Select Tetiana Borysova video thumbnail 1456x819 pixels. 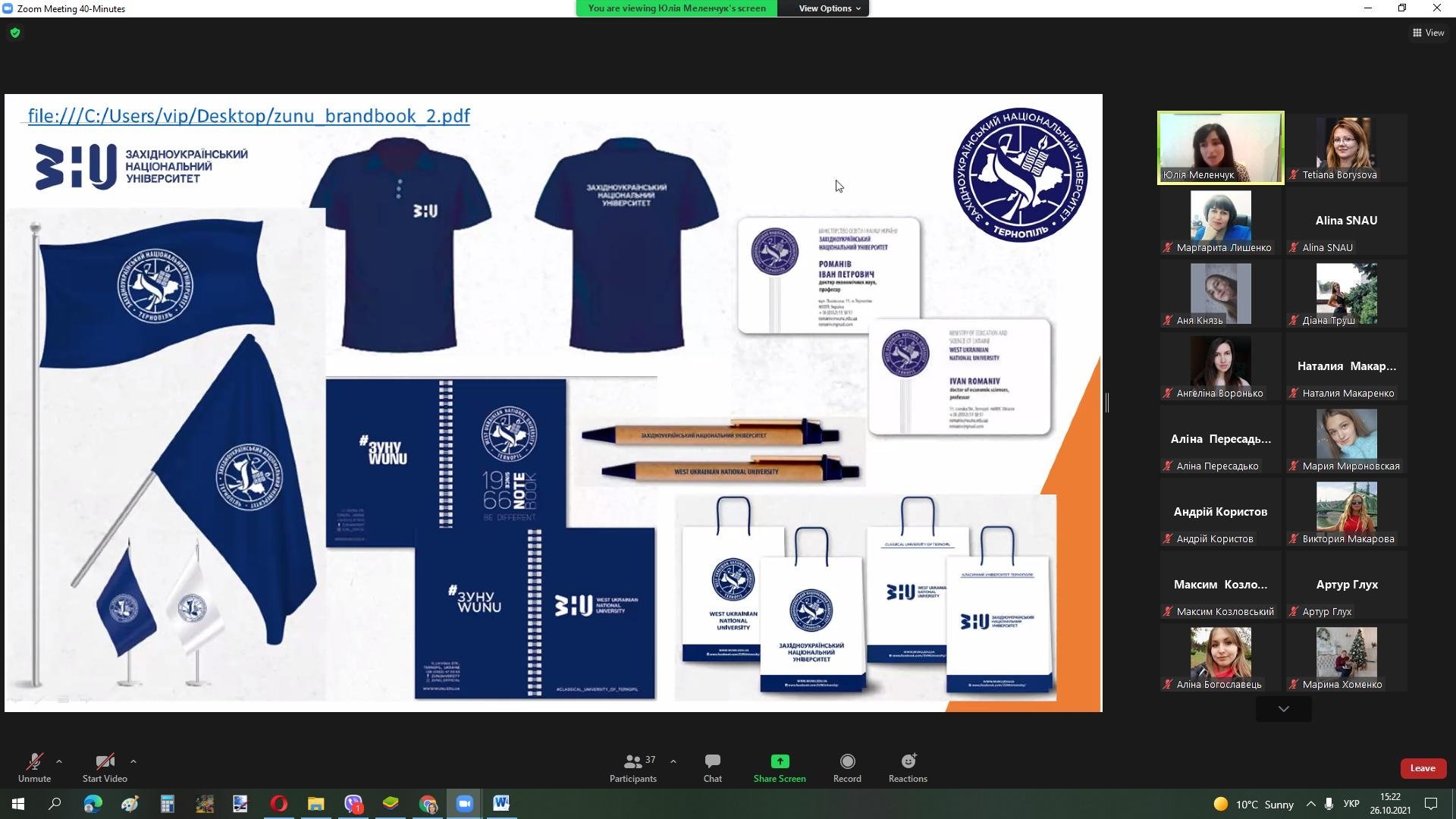[1346, 148]
